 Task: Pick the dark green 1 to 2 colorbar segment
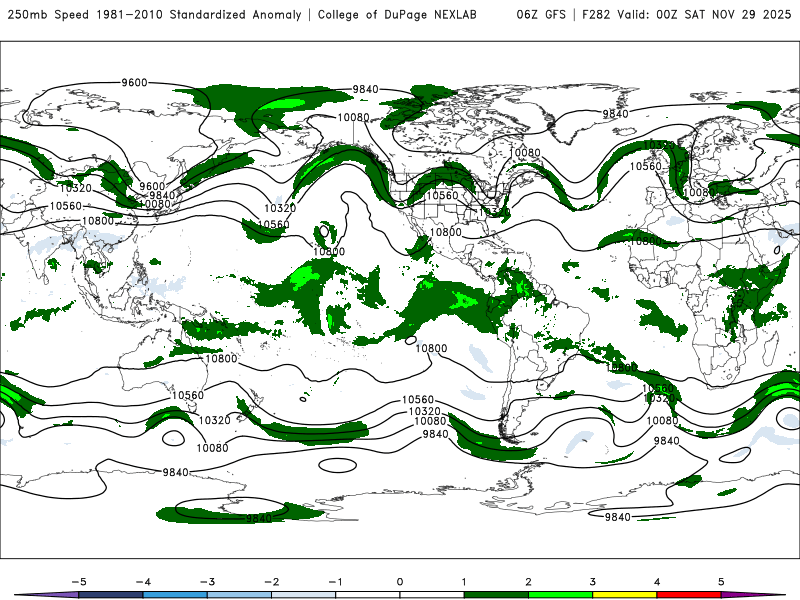point(496,595)
